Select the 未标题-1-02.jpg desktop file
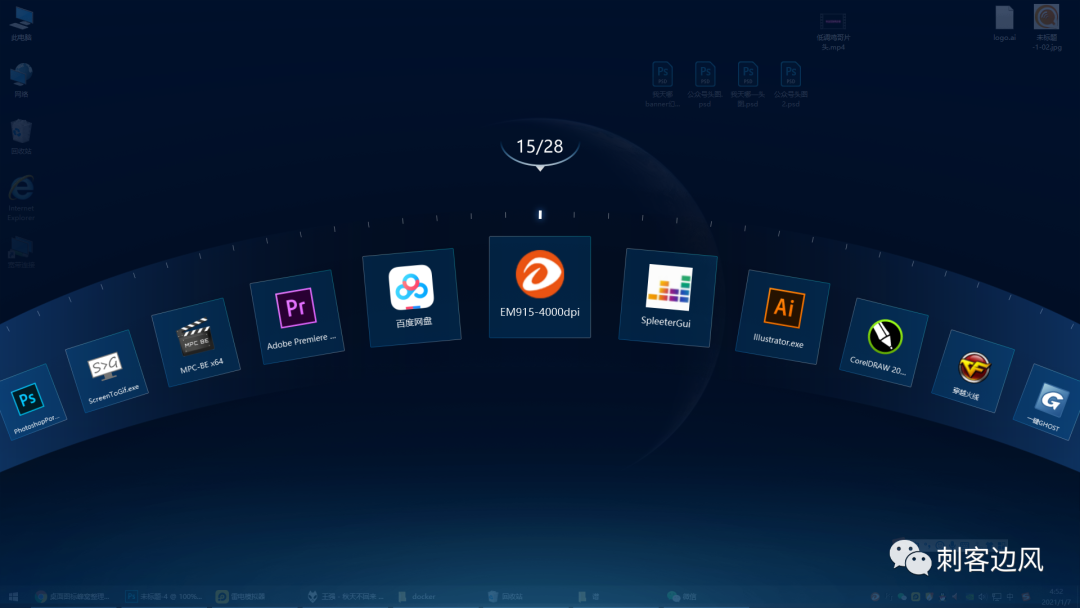The height and width of the screenshot is (608, 1080). click(1047, 28)
